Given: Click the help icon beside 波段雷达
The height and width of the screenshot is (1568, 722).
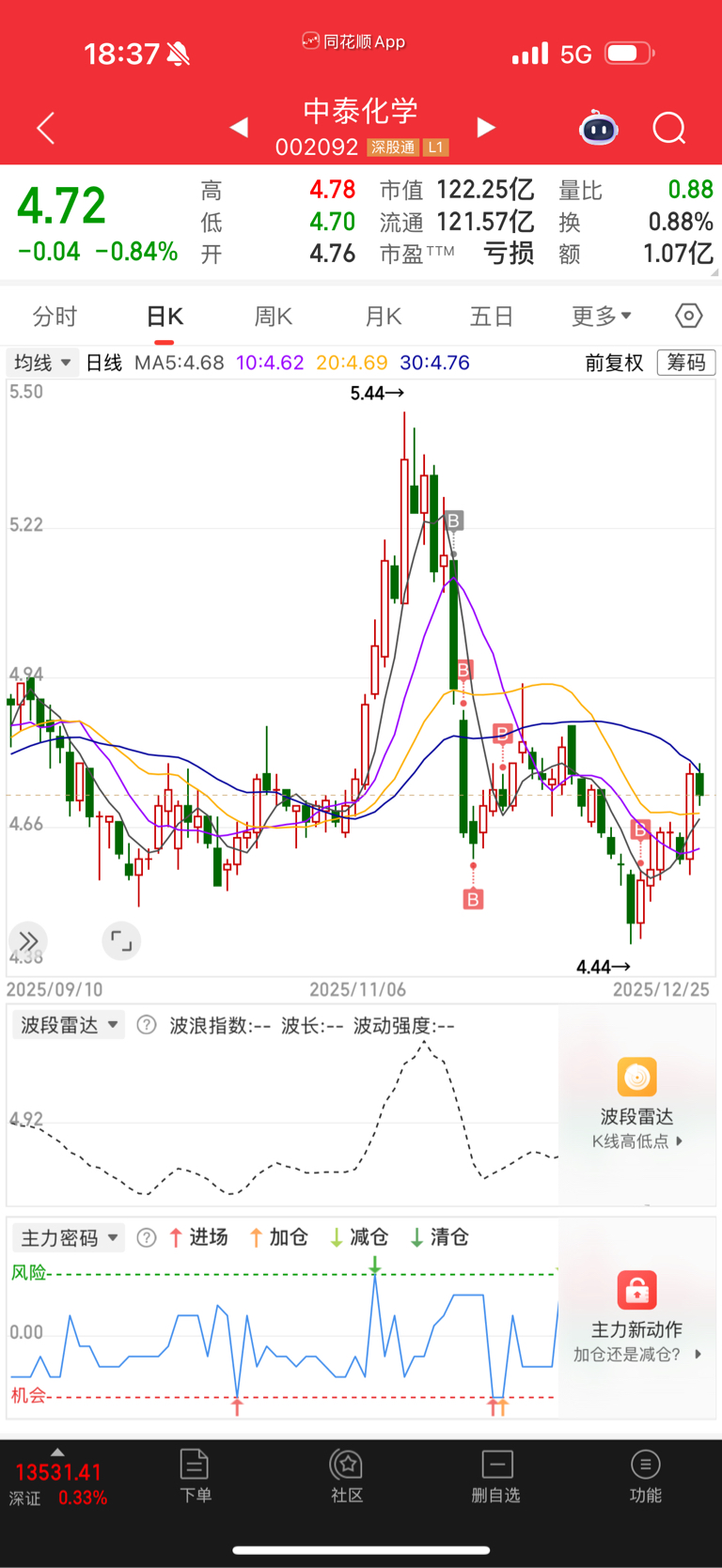Looking at the screenshot, I should point(147,1025).
